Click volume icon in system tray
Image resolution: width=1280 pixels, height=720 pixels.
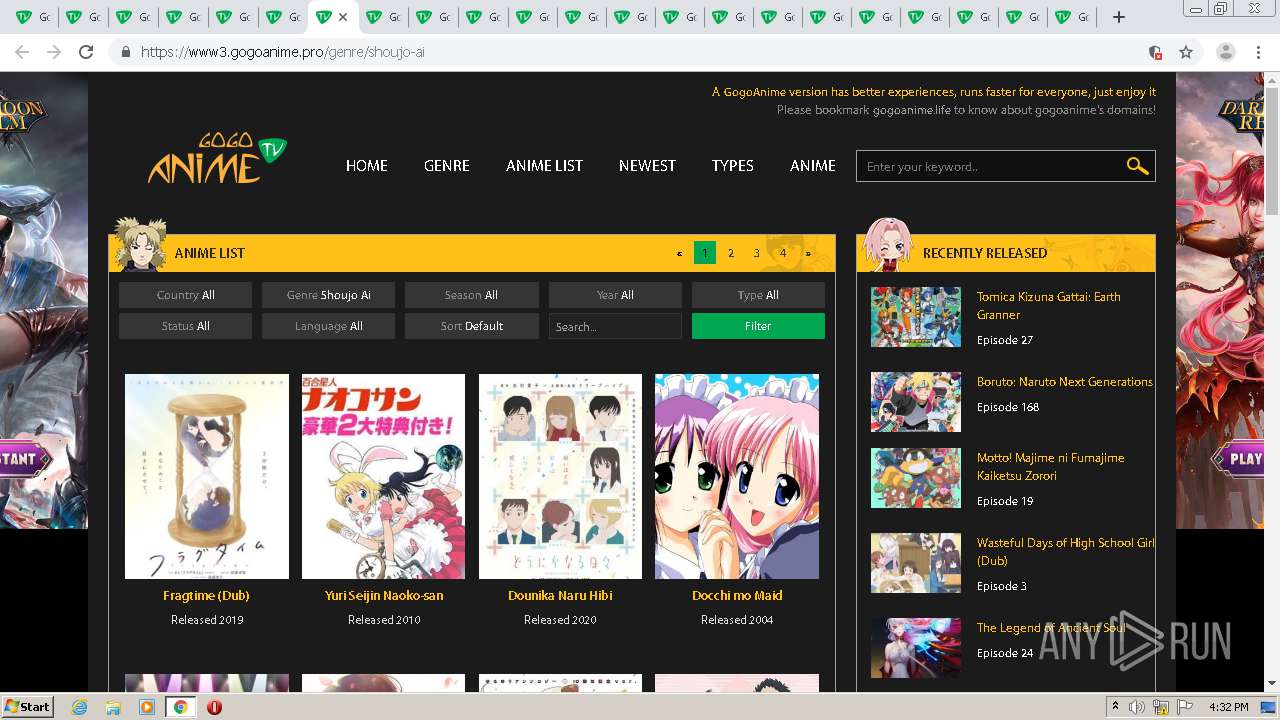[1137, 707]
